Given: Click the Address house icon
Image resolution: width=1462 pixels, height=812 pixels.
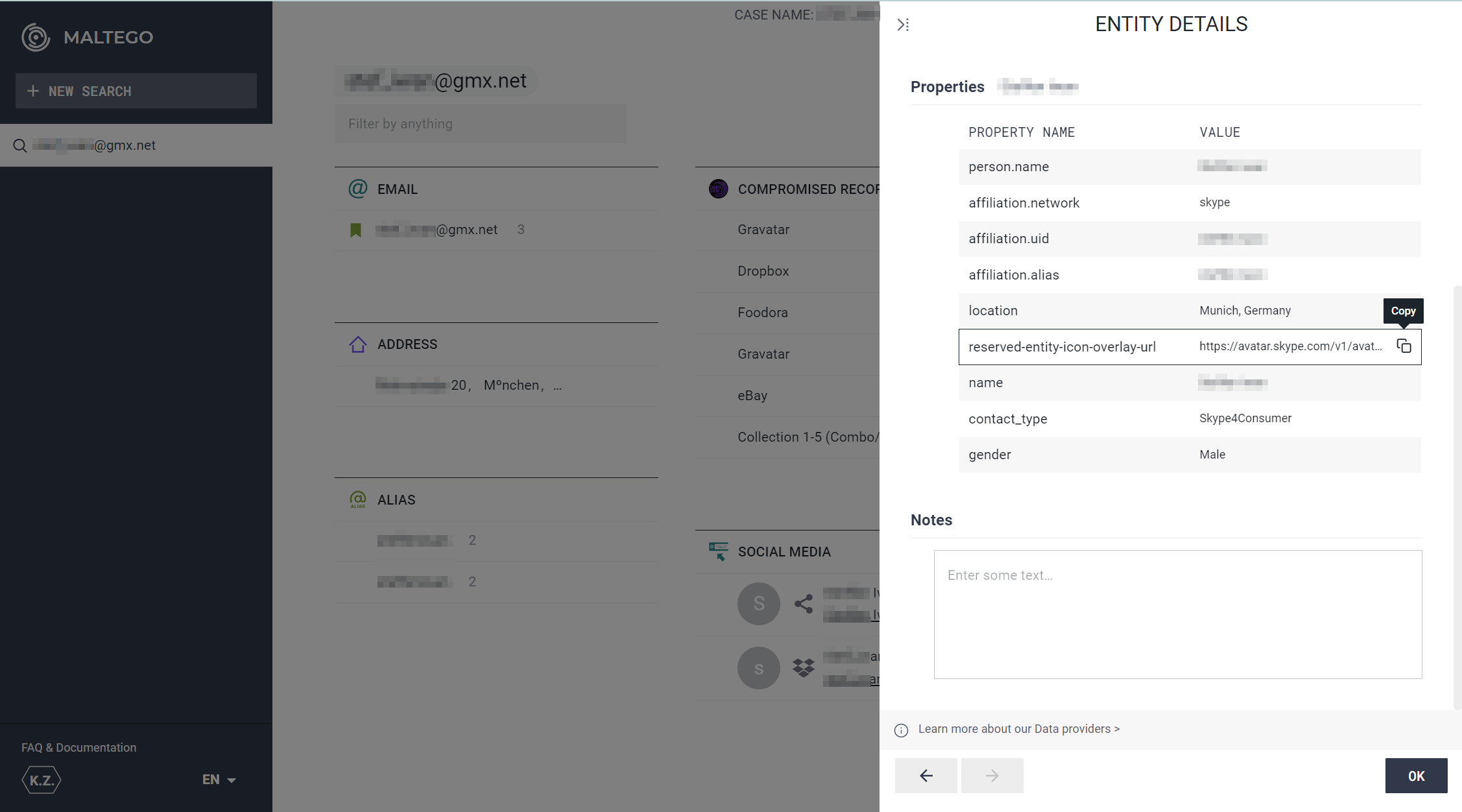Looking at the screenshot, I should (x=358, y=344).
